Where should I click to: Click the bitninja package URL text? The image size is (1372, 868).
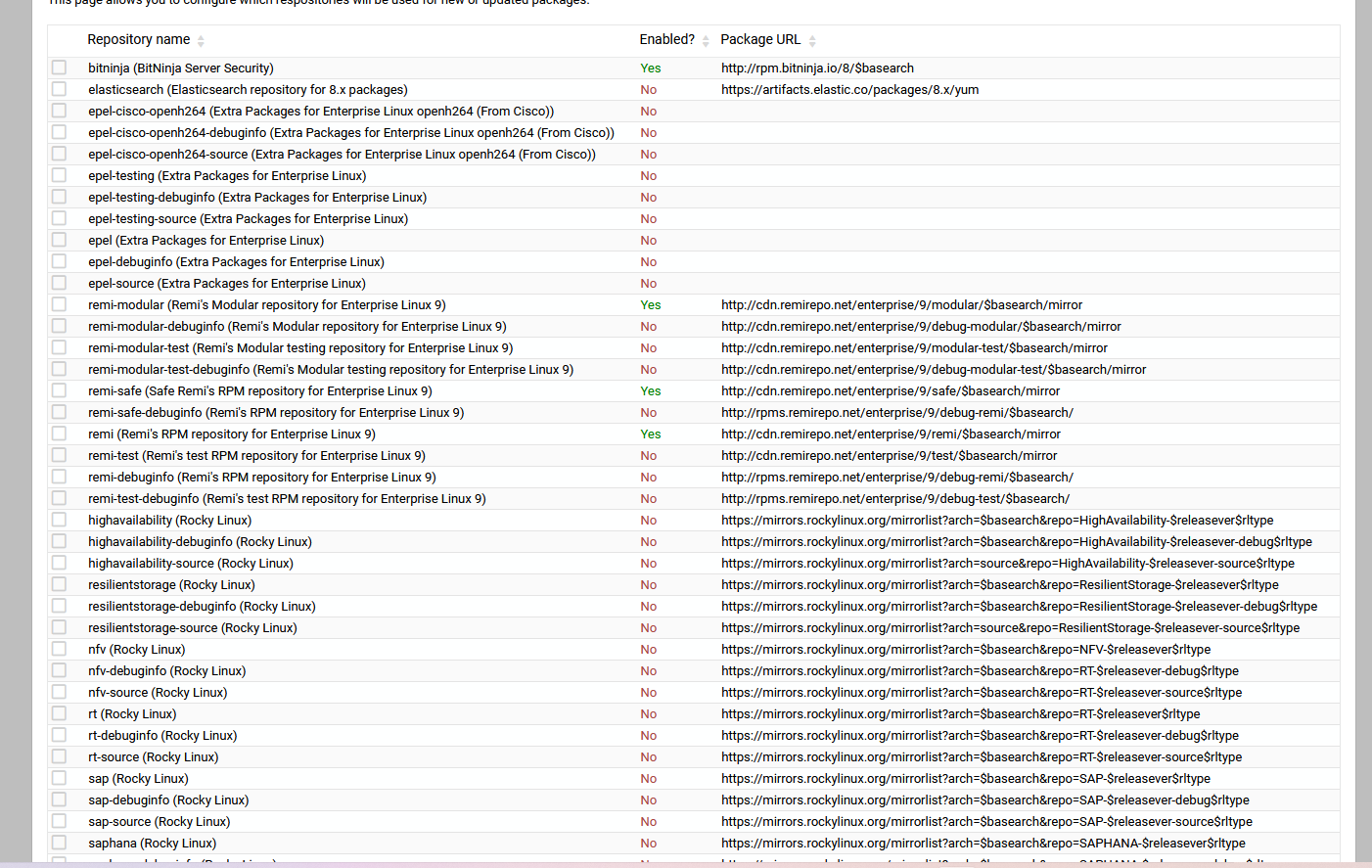pos(817,69)
